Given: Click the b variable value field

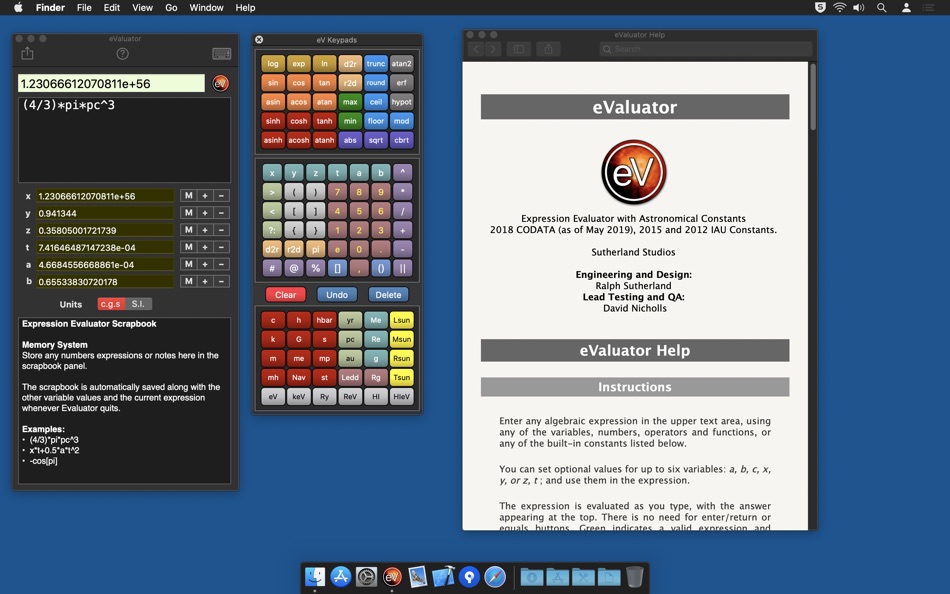Looking at the screenshot, I should tap(105, 281).
